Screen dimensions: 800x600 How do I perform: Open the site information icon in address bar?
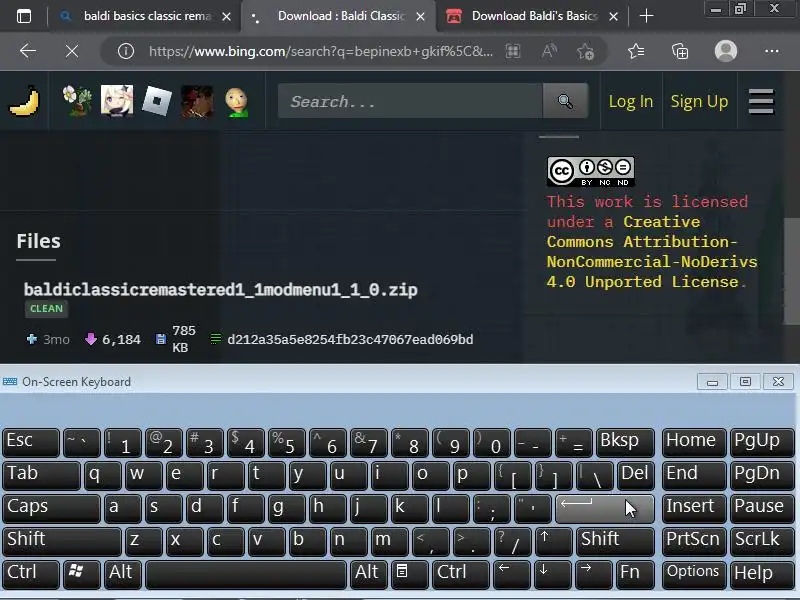[x=126, y=51]
